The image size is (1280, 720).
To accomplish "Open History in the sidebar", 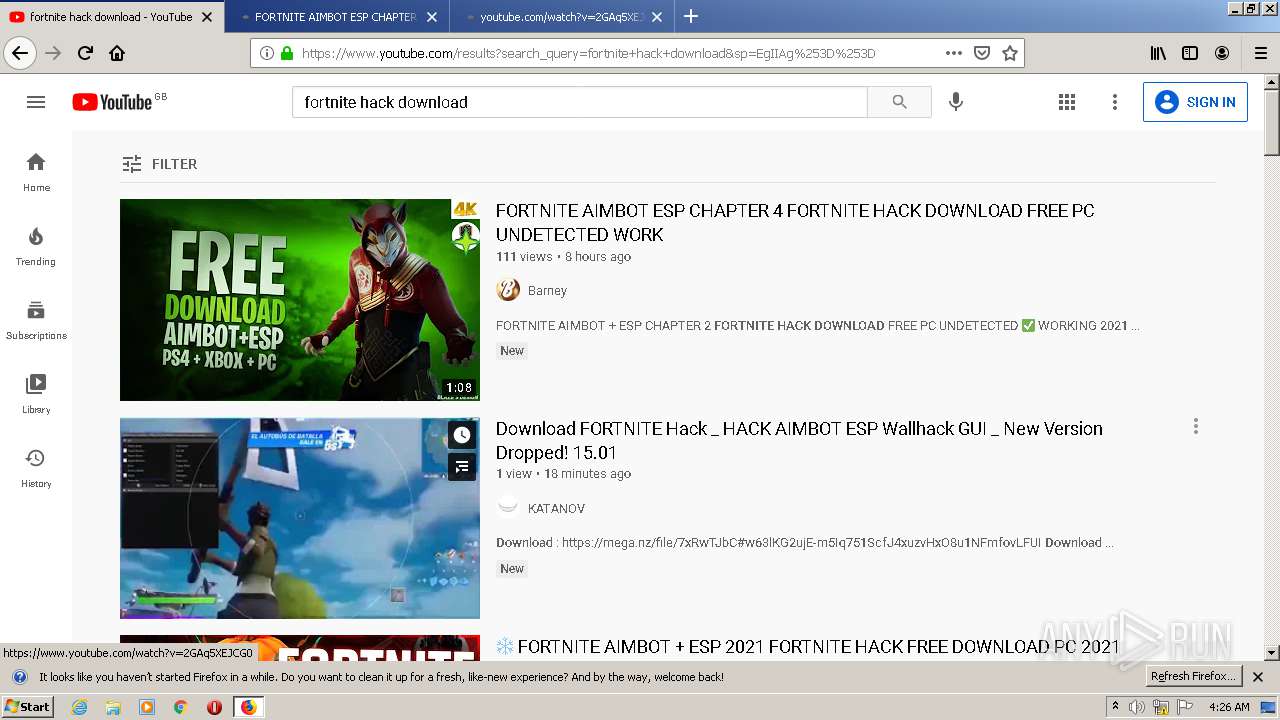I will click(x=36, y=468).
